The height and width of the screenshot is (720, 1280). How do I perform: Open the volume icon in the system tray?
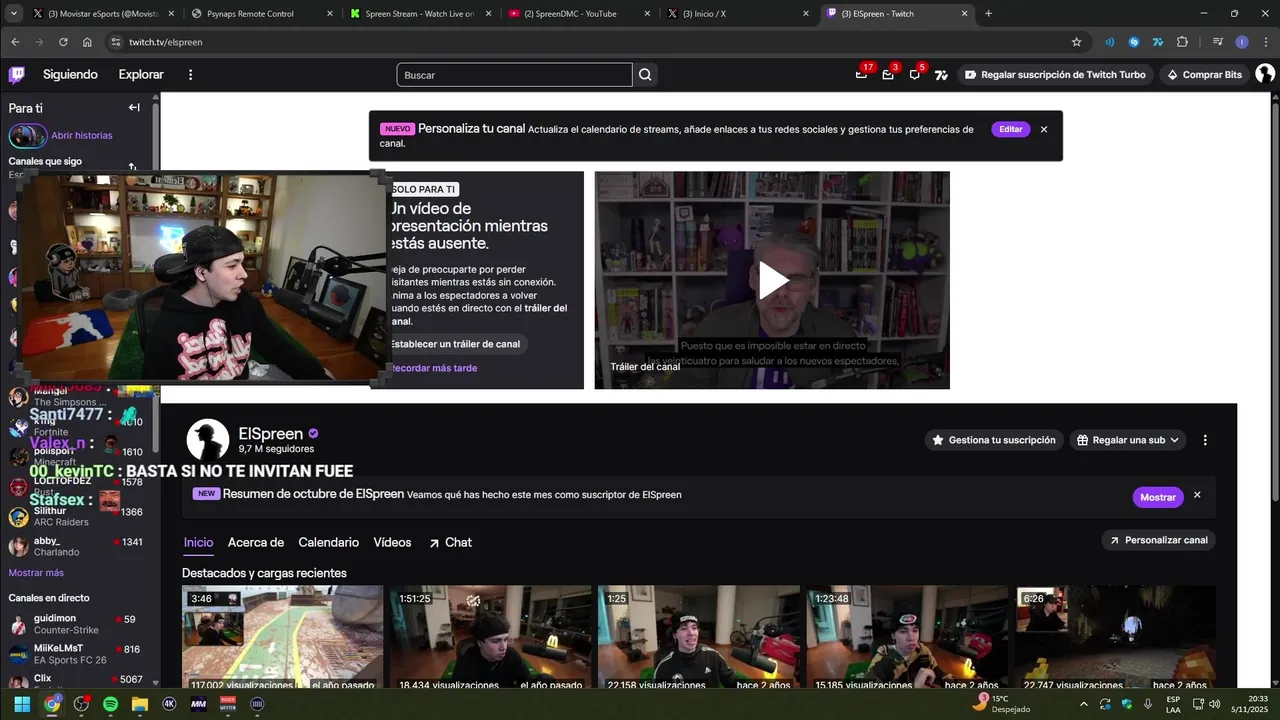pos(1215,704)
